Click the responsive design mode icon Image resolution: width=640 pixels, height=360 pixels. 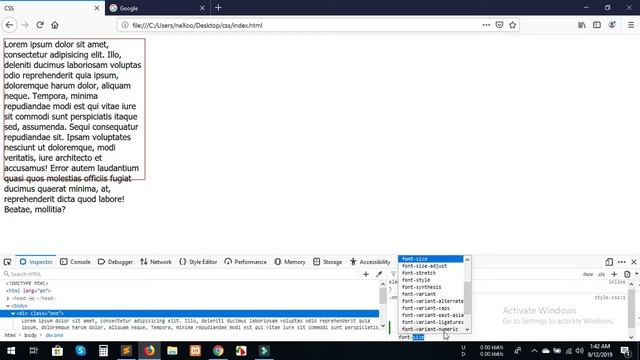coord(609,262)
